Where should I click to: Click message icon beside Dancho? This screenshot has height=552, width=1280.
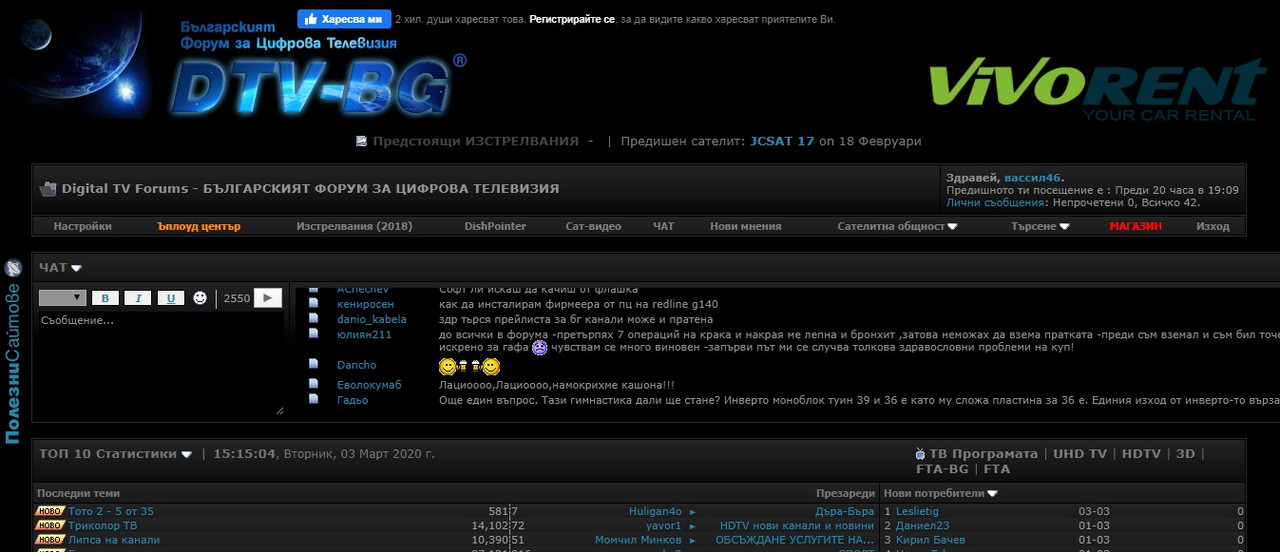tap(313, 365)
